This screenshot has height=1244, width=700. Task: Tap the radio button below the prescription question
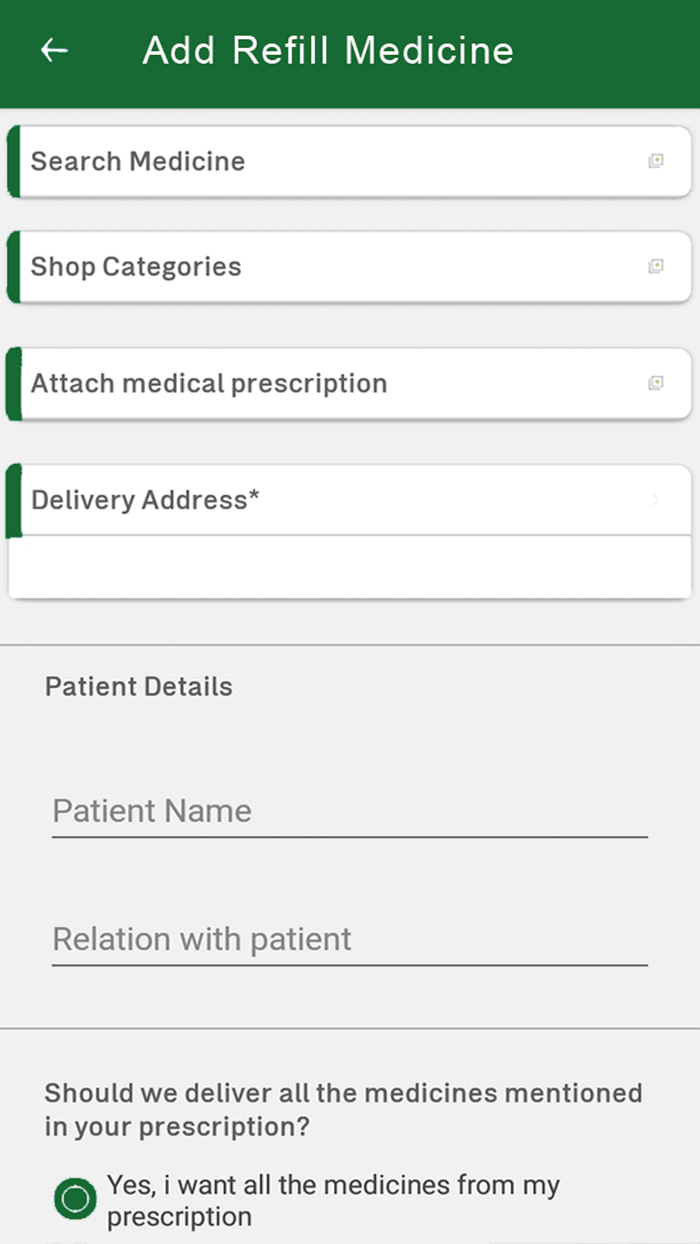point(74,1198)
